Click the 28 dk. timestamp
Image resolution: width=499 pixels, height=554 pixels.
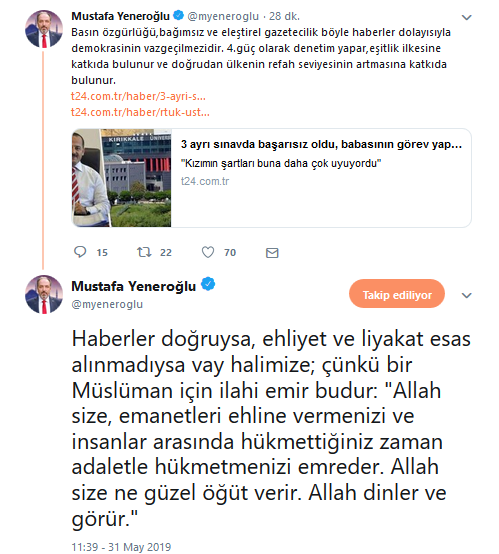pyautogui.click(x=284, y=16)
